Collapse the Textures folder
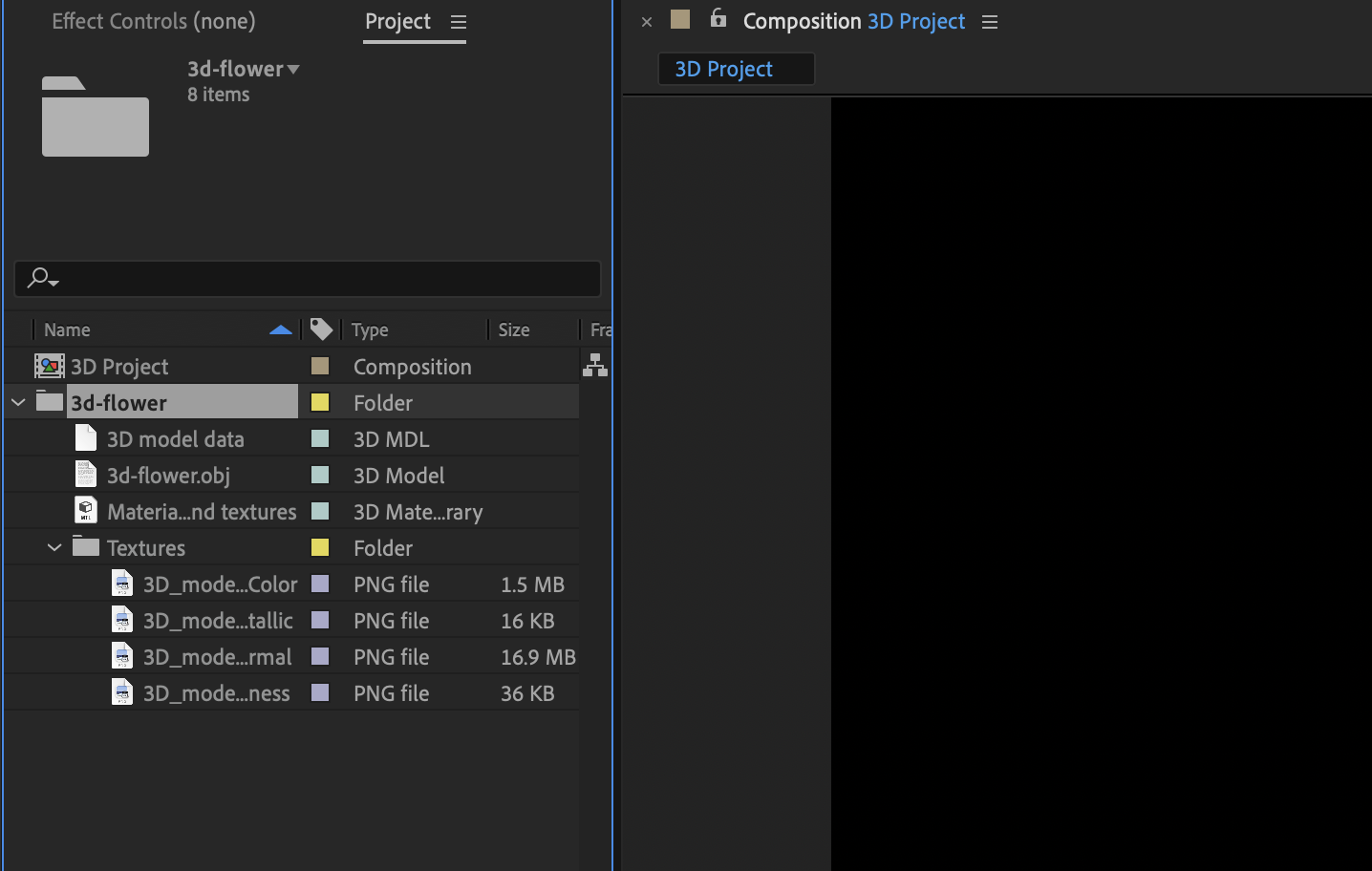 click(x=54, y=547)
